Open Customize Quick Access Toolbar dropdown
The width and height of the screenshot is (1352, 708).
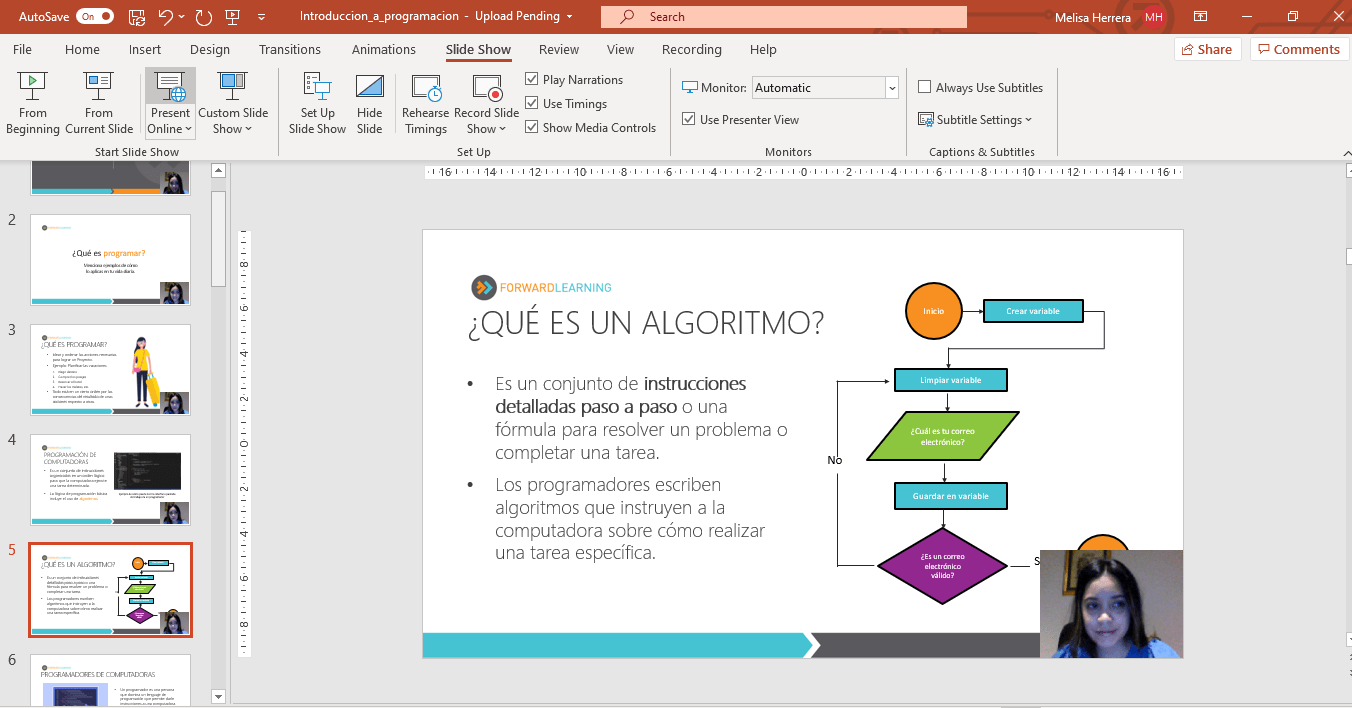point(262,17)
